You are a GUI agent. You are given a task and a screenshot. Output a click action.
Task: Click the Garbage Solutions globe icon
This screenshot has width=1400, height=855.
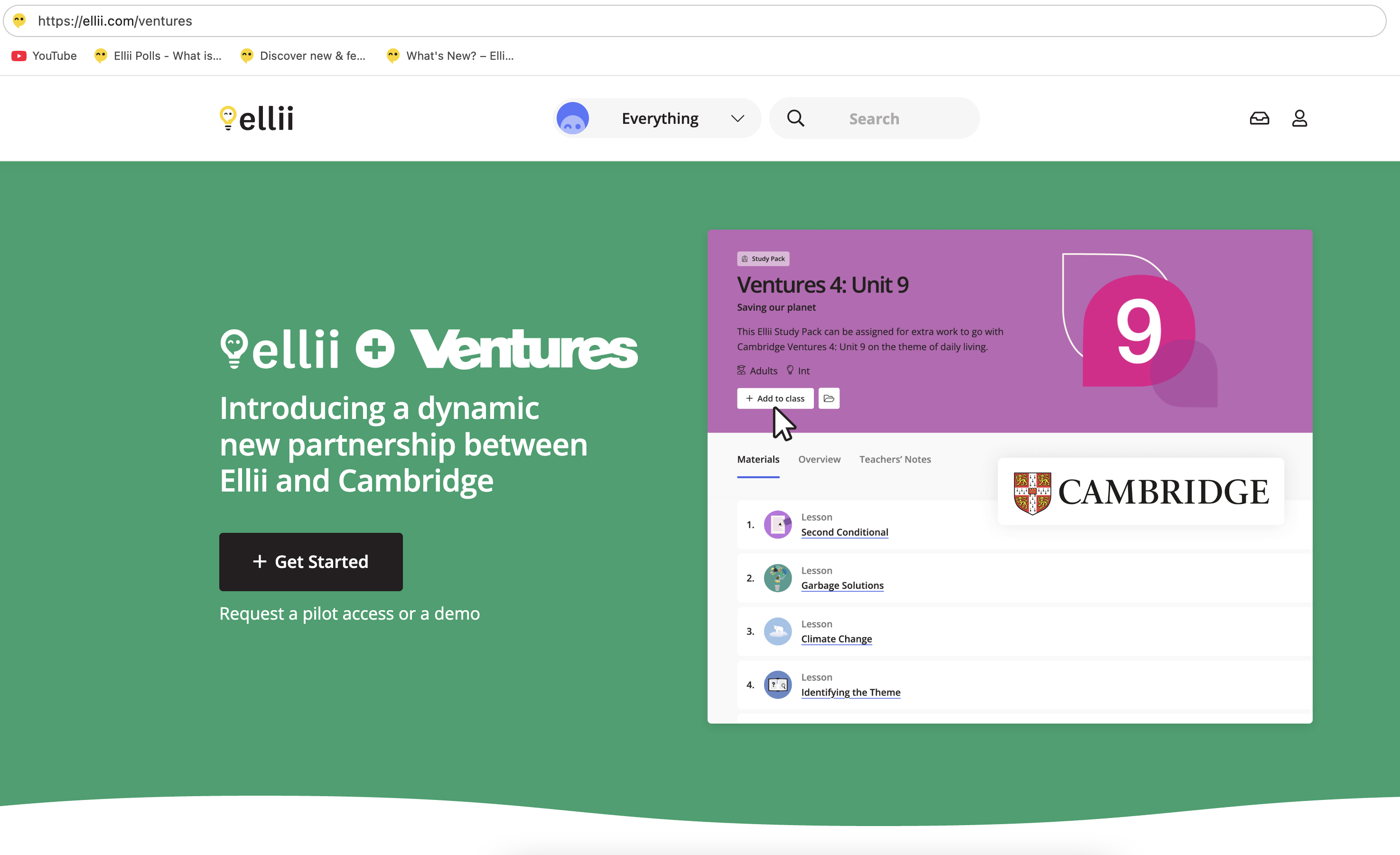tap(777, 577)
